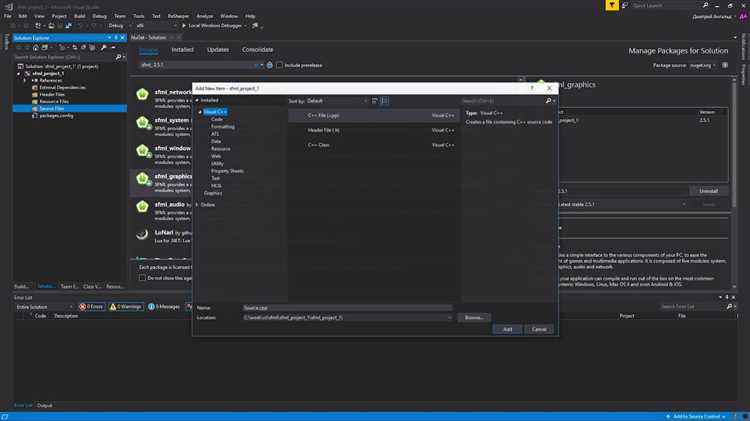Select Header File (.h) template
This screenshot has width=750, height=421.
click(x=373, y=130)
